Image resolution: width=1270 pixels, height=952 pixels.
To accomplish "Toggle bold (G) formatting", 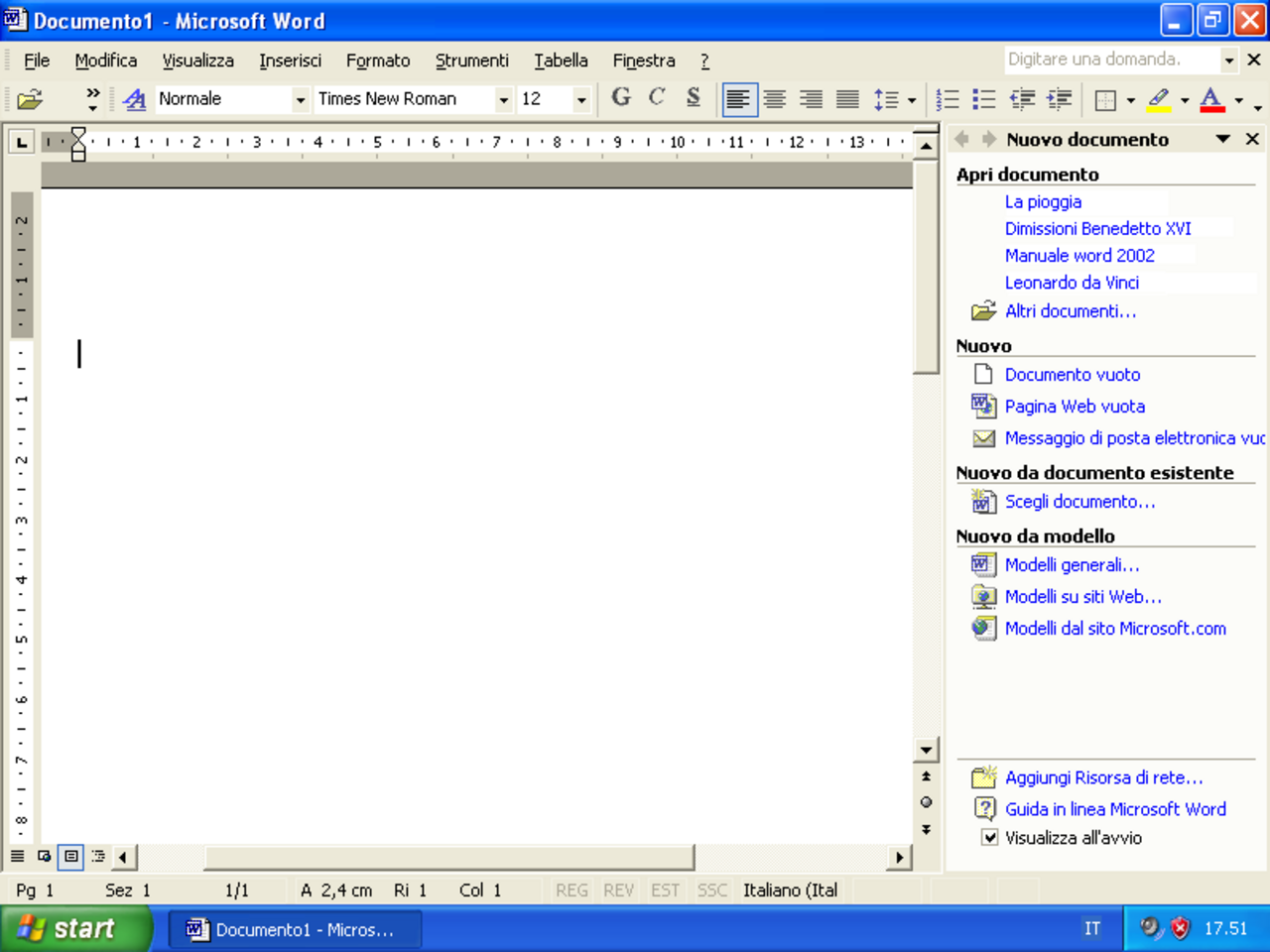I will 621,98.
